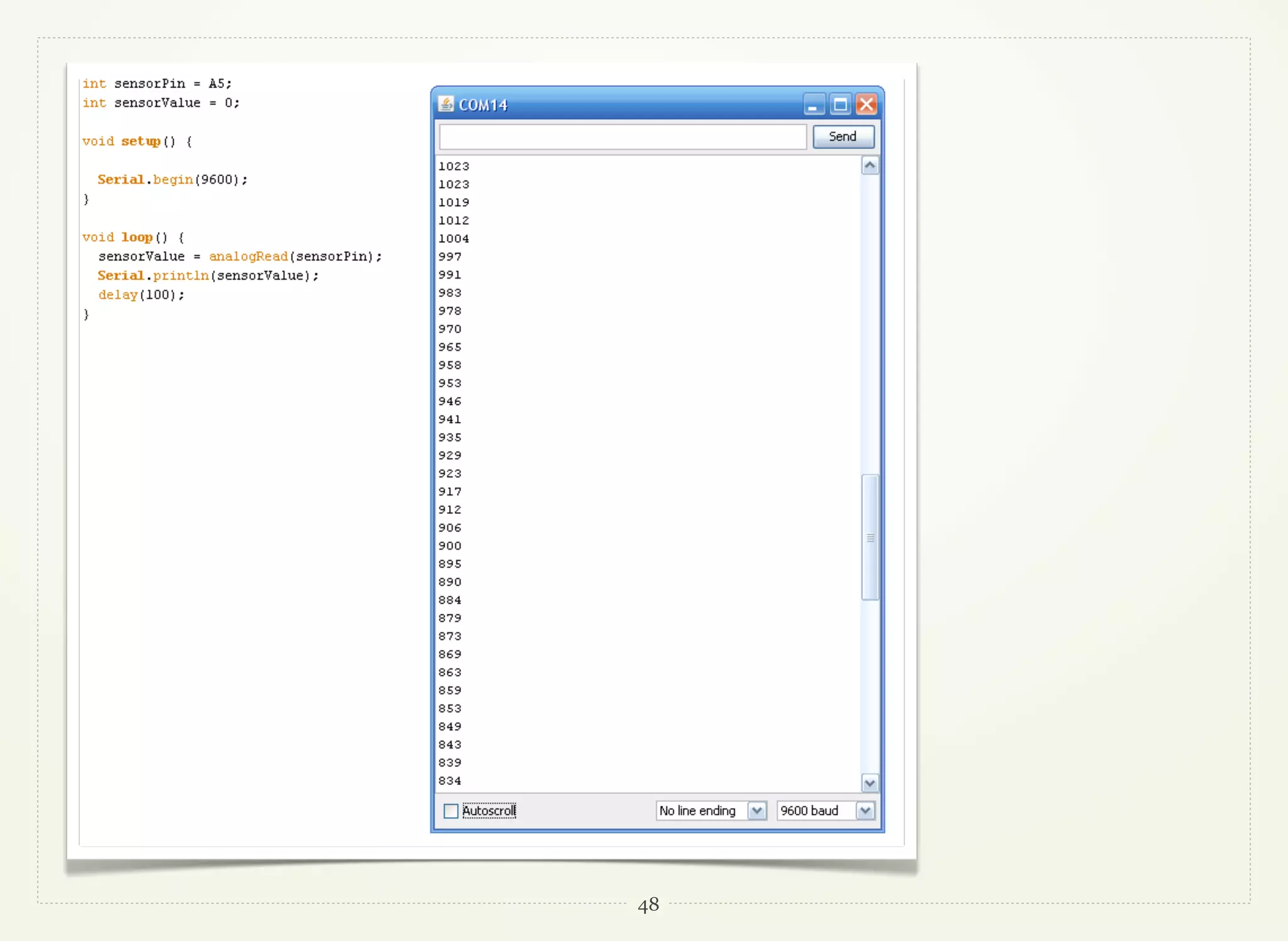Click the value 834 in serial output
This screenshot has height=941, width=1288.
coord(450,781)
